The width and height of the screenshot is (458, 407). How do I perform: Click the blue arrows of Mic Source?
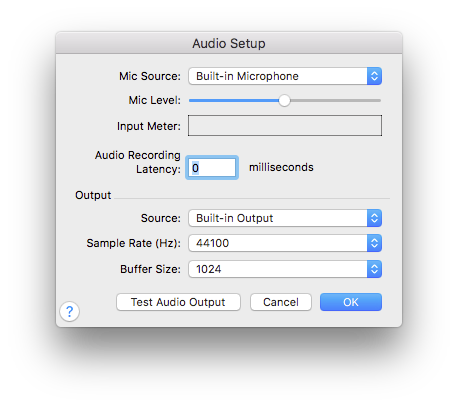tap(374, 76)
